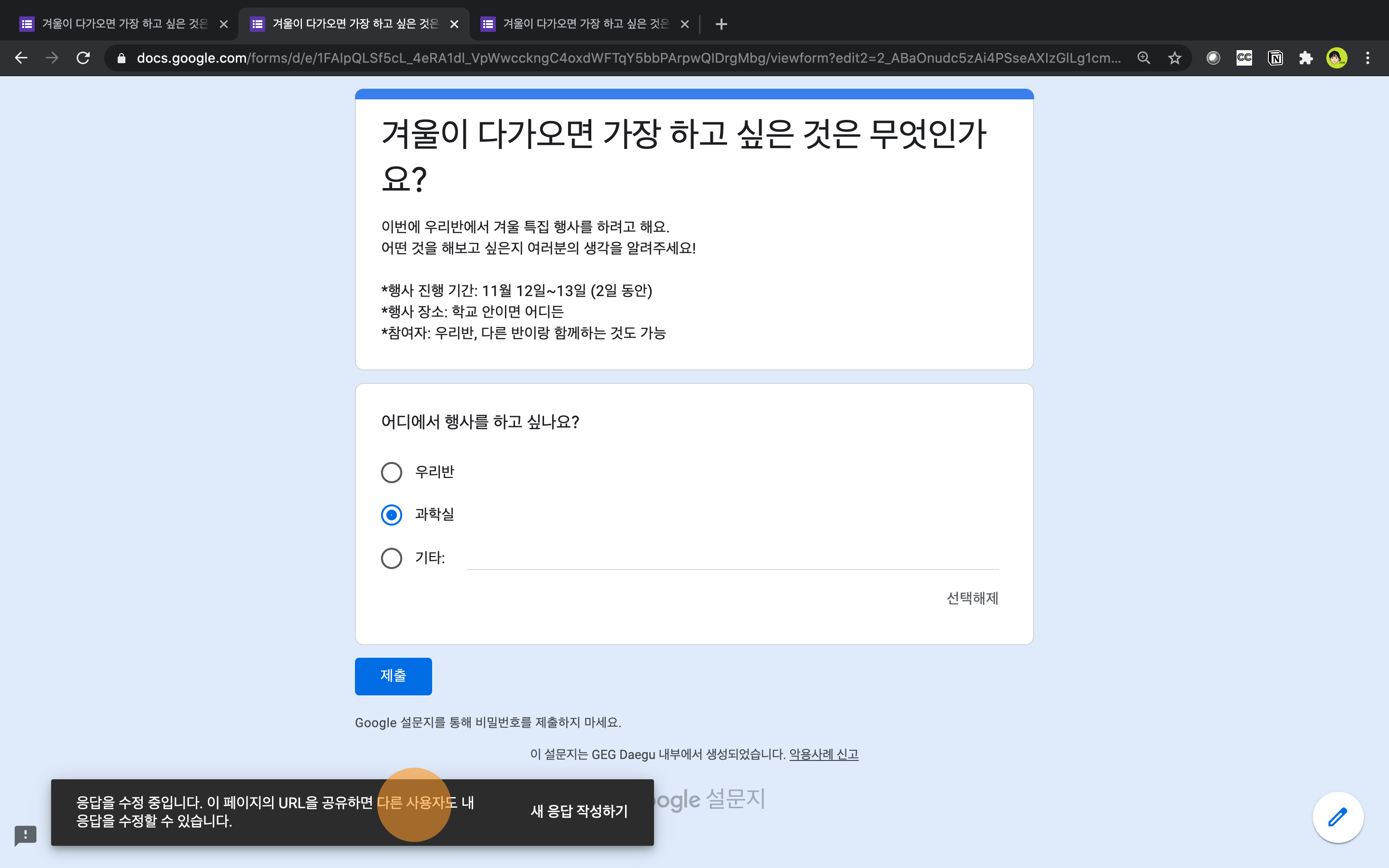Select the 기타 radio option
Image resolution: width=1389 pixels, height=868 pixels.
[392, 558]
